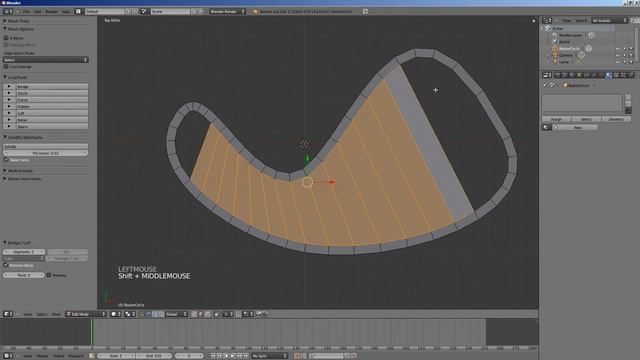The width and height of the screenshot is (640, 360).
Task: Click jump to last frame in timeline
Action: click(x=246, y=356)
